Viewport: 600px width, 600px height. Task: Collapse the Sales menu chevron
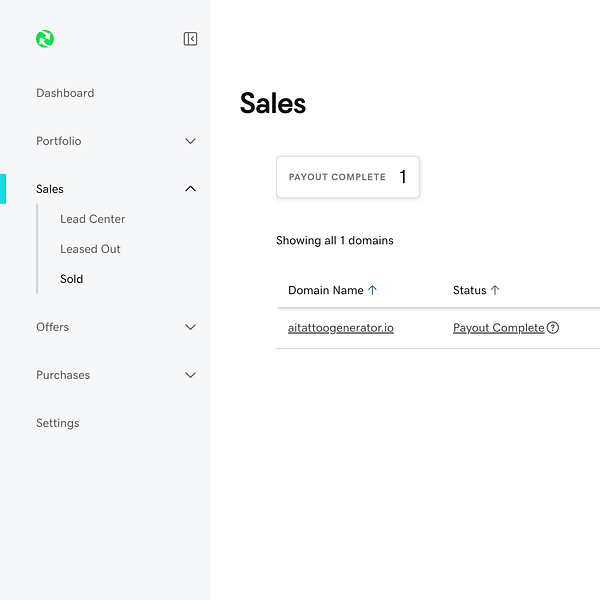190,189
